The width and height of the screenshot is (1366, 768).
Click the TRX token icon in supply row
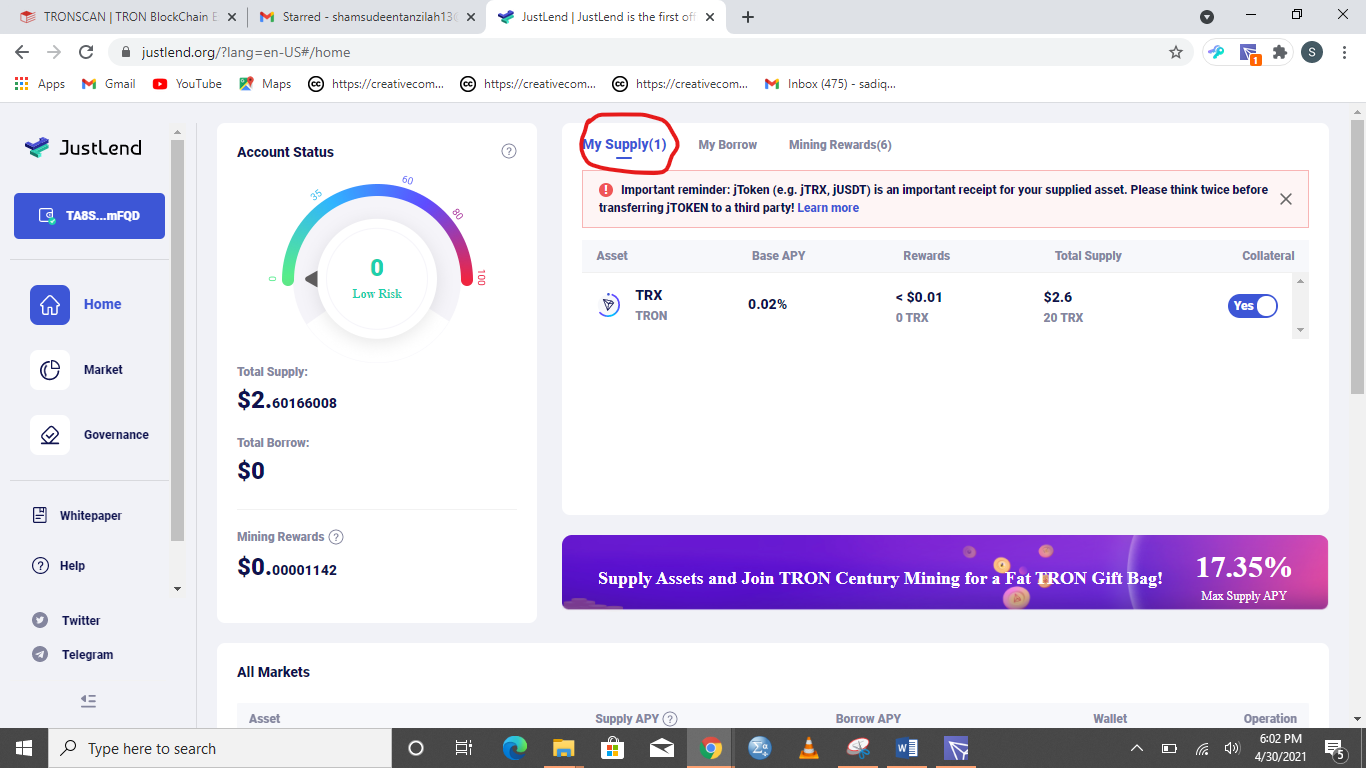click(608, 306)
